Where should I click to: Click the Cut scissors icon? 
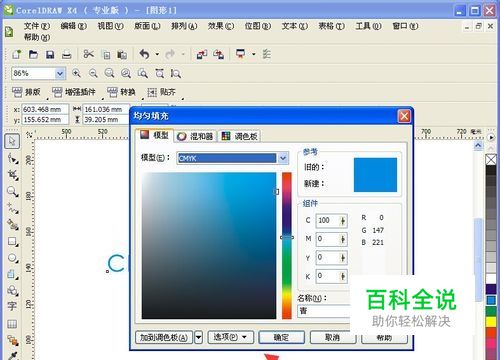tap(88, 54)
